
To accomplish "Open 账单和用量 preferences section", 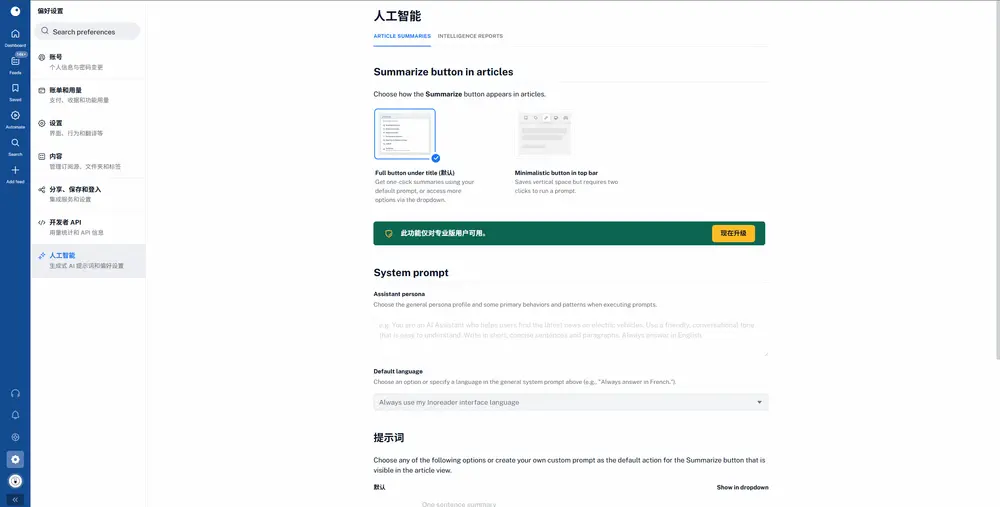I will [88, 95].
